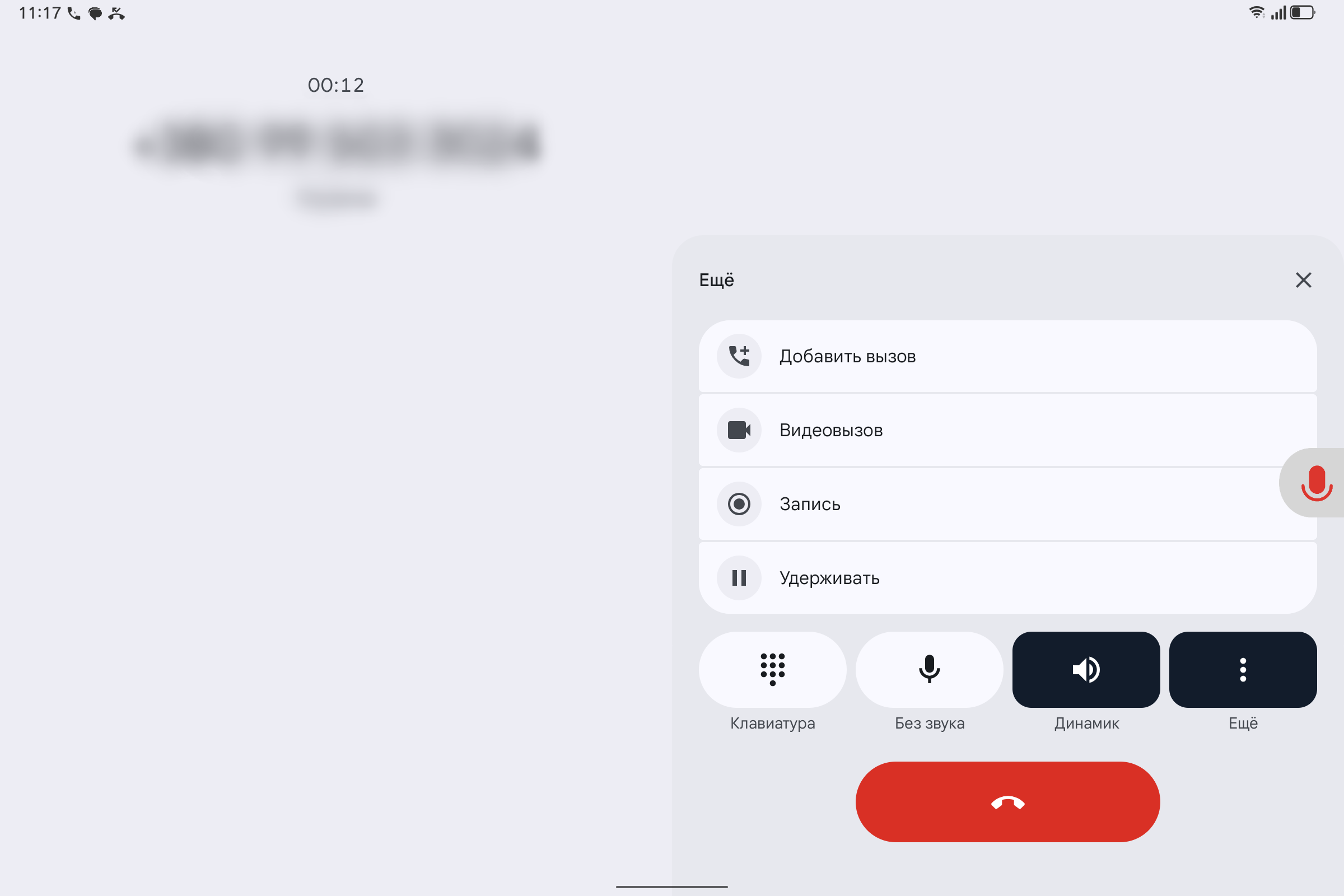
Task: Select the Добавить вызов menu entry
Action: (x=1007, y=356)
